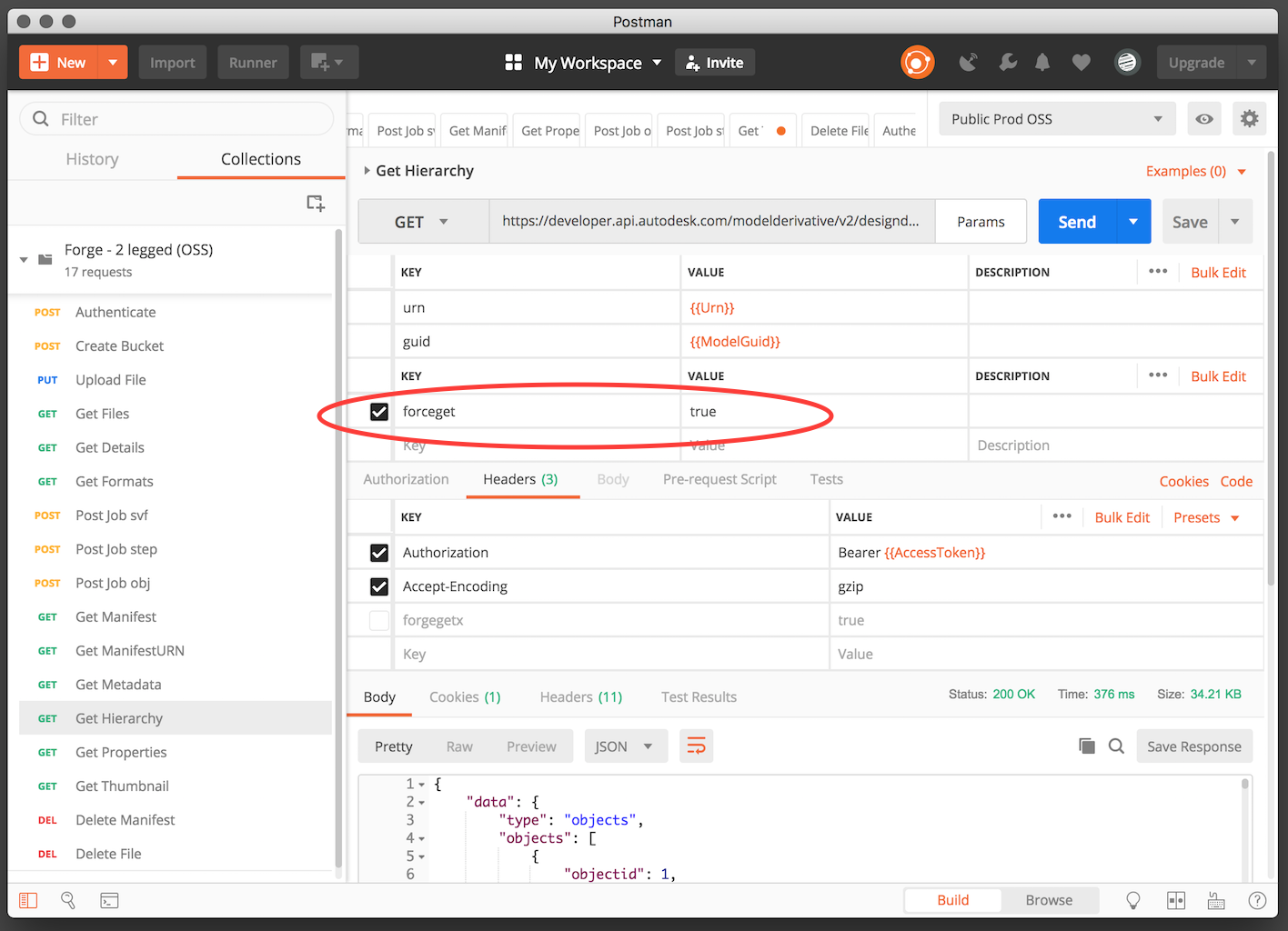The width and height of the screenshot is (1288, 931).
Task: Switch to the History tab
Action: coord(92,159)
